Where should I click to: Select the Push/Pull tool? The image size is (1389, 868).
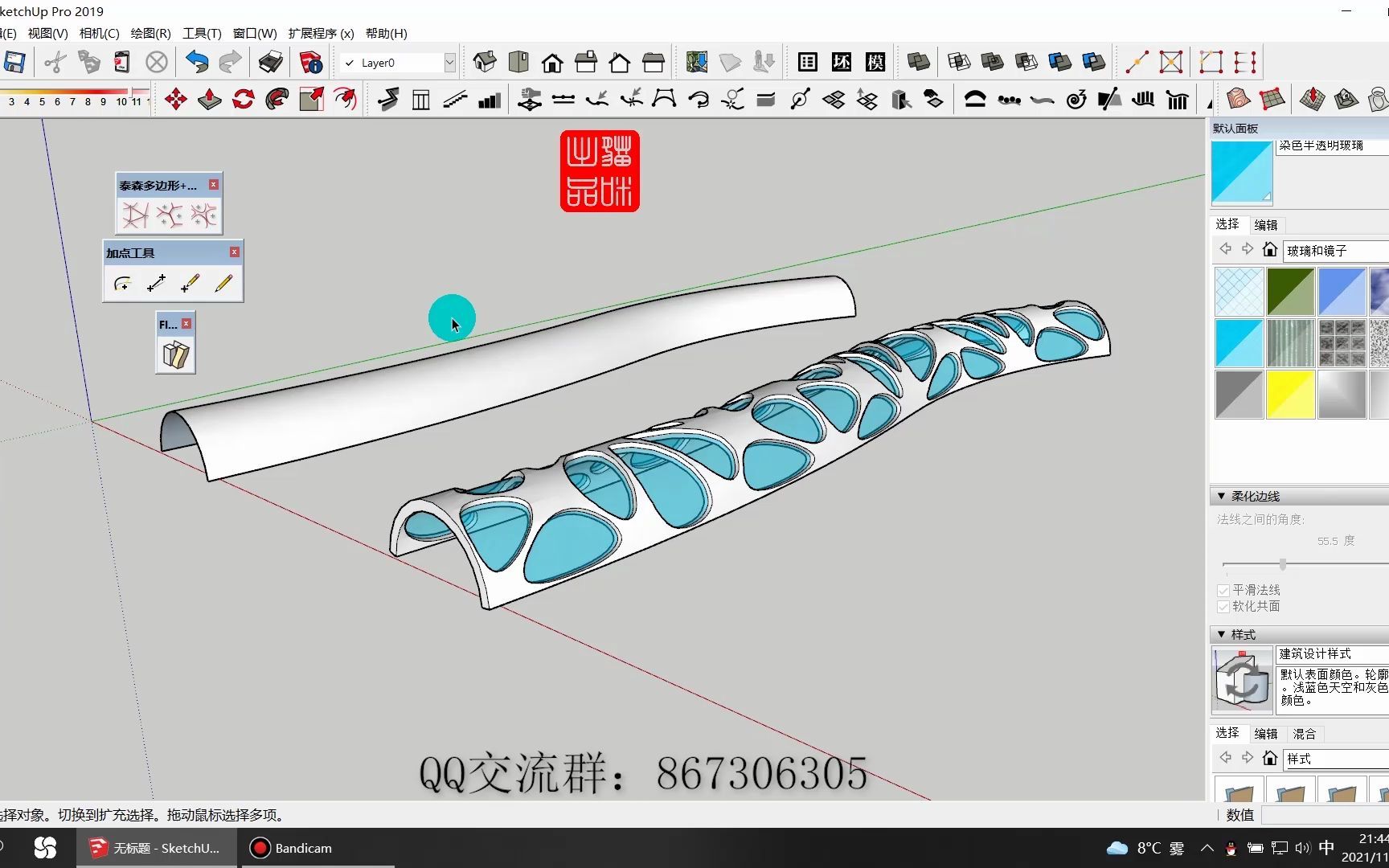pyautogui.click(x=210, y=100)
